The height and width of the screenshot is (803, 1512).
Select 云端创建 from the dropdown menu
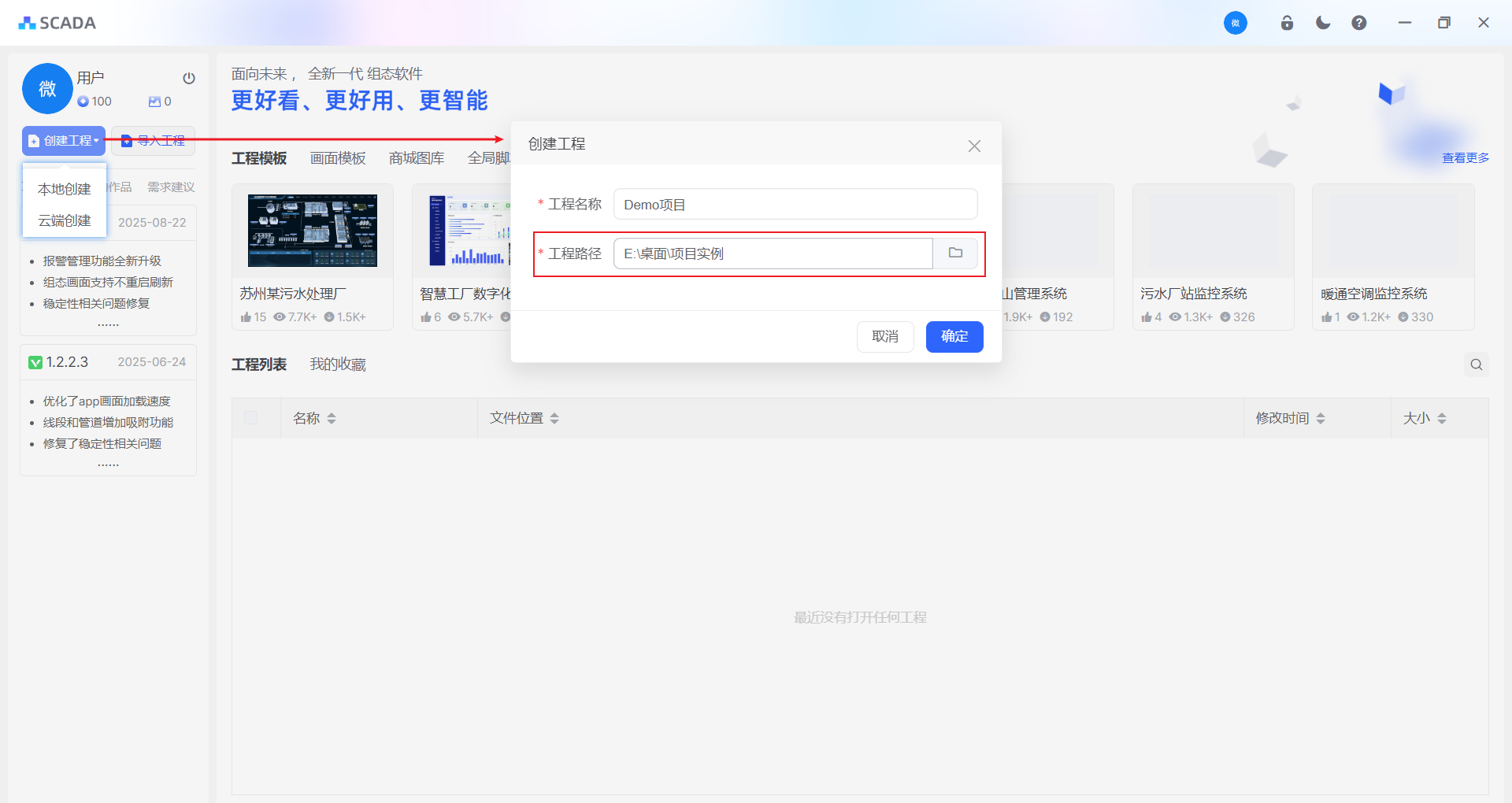pos(65,220)
